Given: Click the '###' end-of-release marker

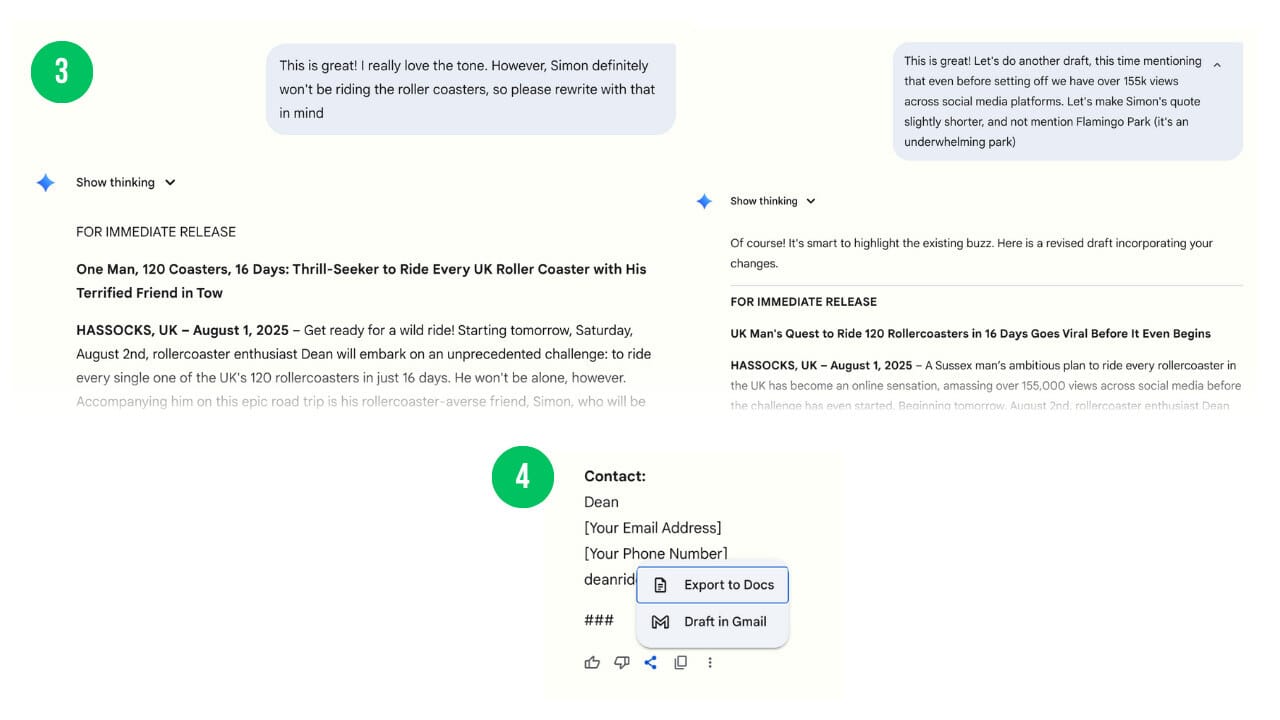Looking at the screenshot, I should click(x=599, y=621).
